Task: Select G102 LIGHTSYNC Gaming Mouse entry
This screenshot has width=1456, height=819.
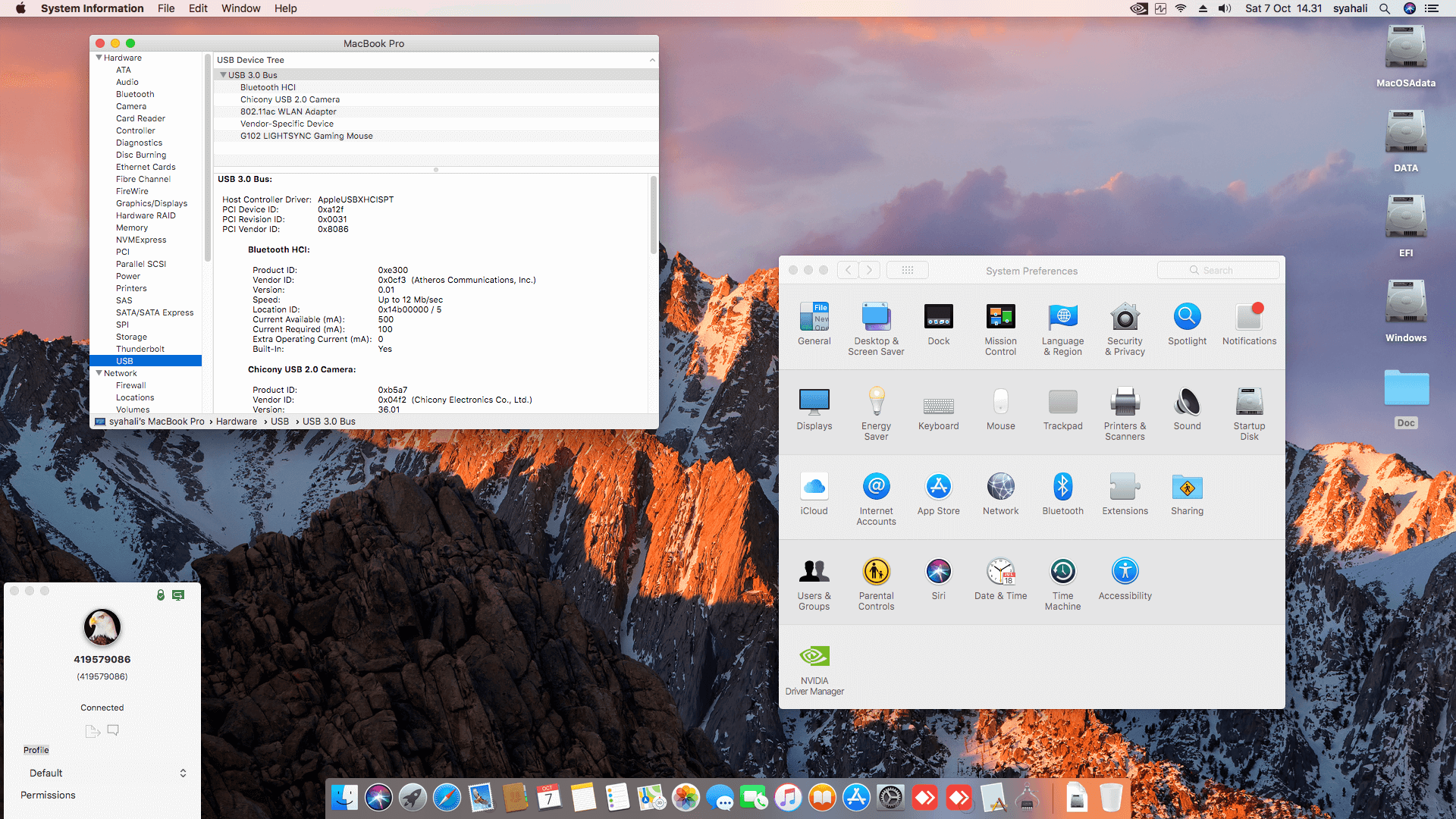Action: tap(306, 136)
